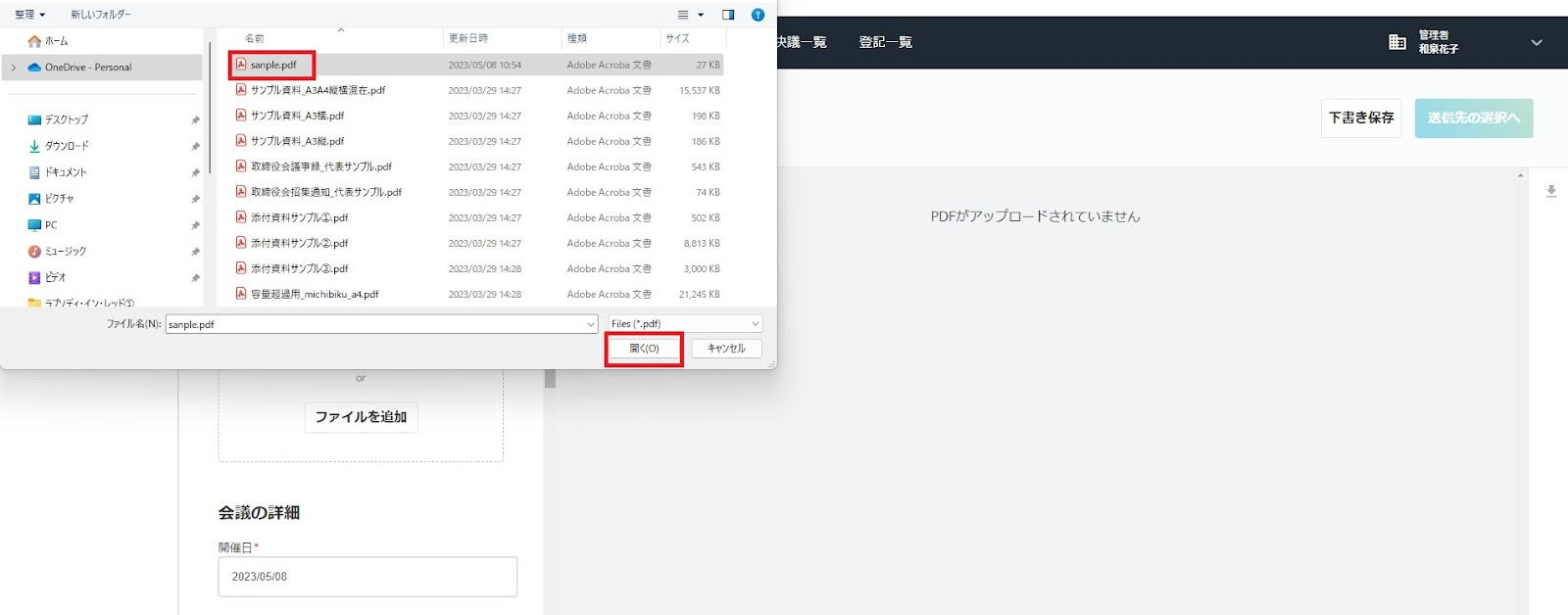Click the 開く(O) button
The image size is (1568, 615).
coord(644,349)
